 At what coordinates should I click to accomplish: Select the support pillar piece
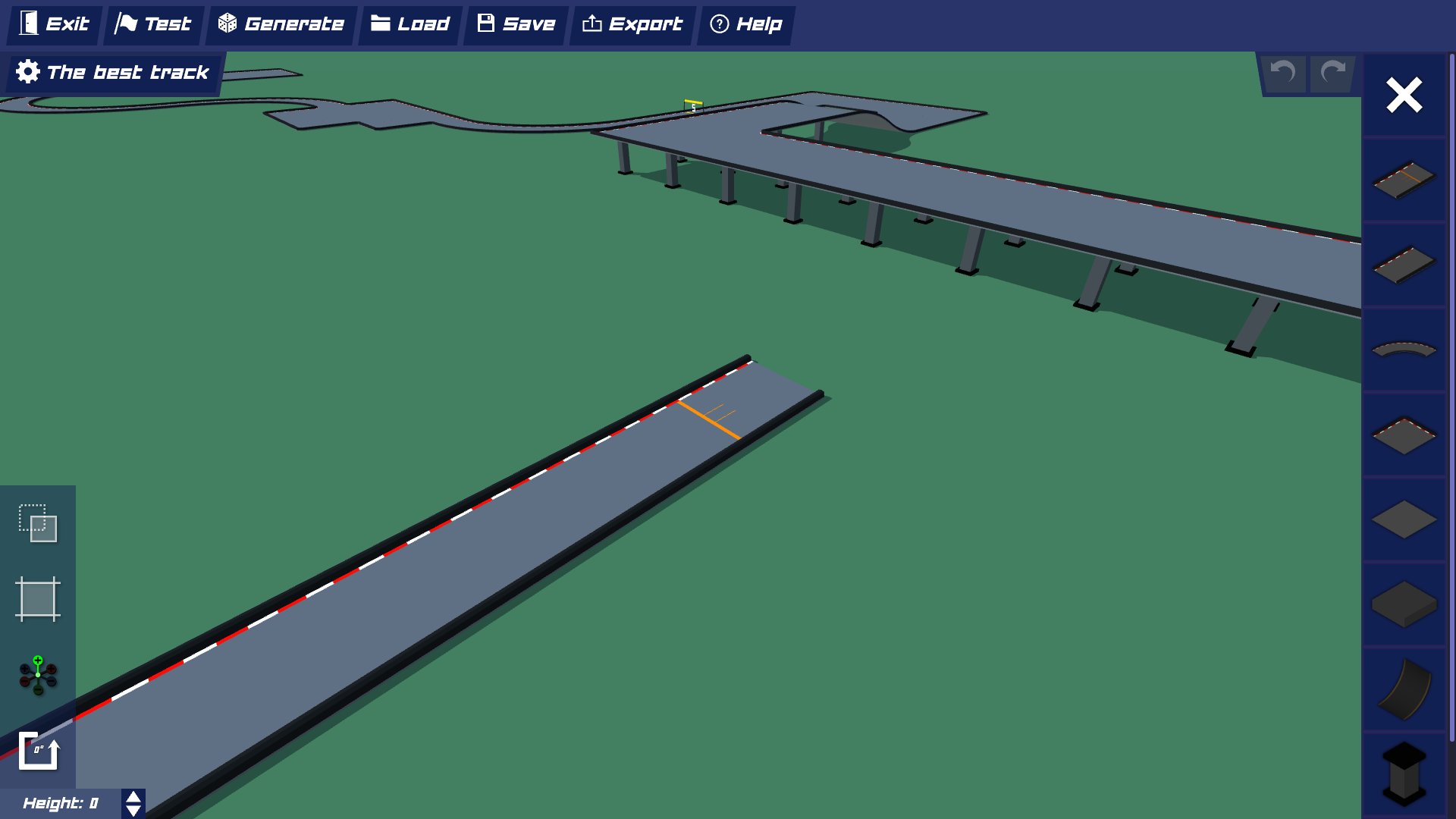click(1404, 773)
